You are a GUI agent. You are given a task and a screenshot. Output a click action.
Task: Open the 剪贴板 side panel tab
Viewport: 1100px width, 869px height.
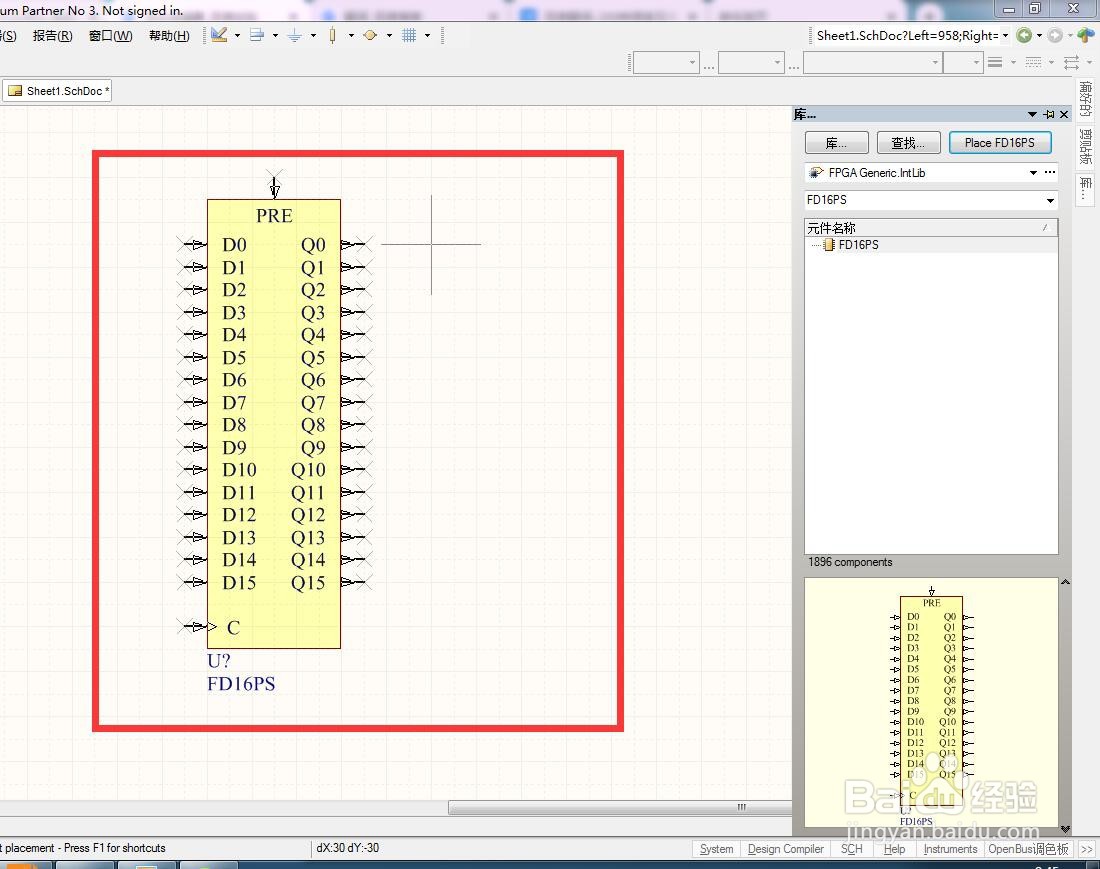pyautogui.click(x=1086, y=147)
